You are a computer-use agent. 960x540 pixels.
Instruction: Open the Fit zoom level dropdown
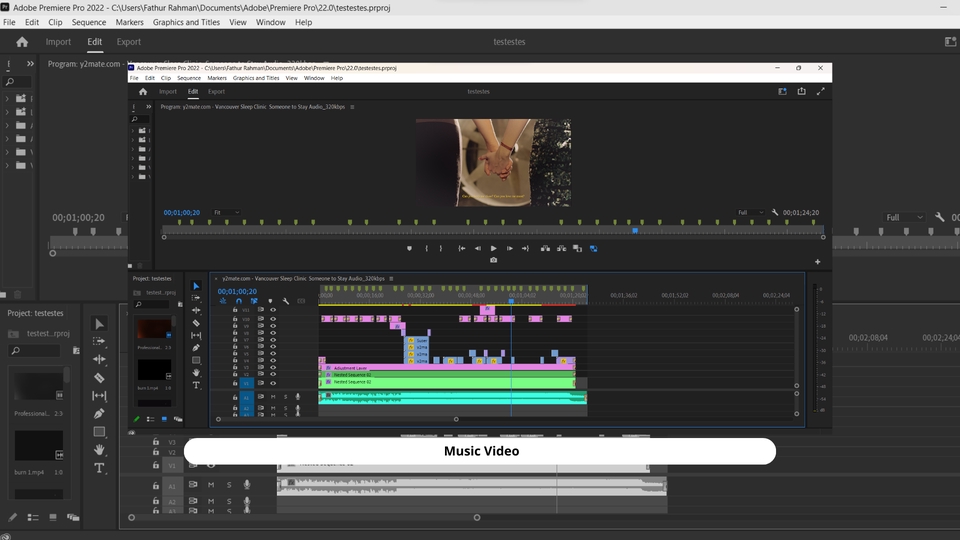point(225,213)
